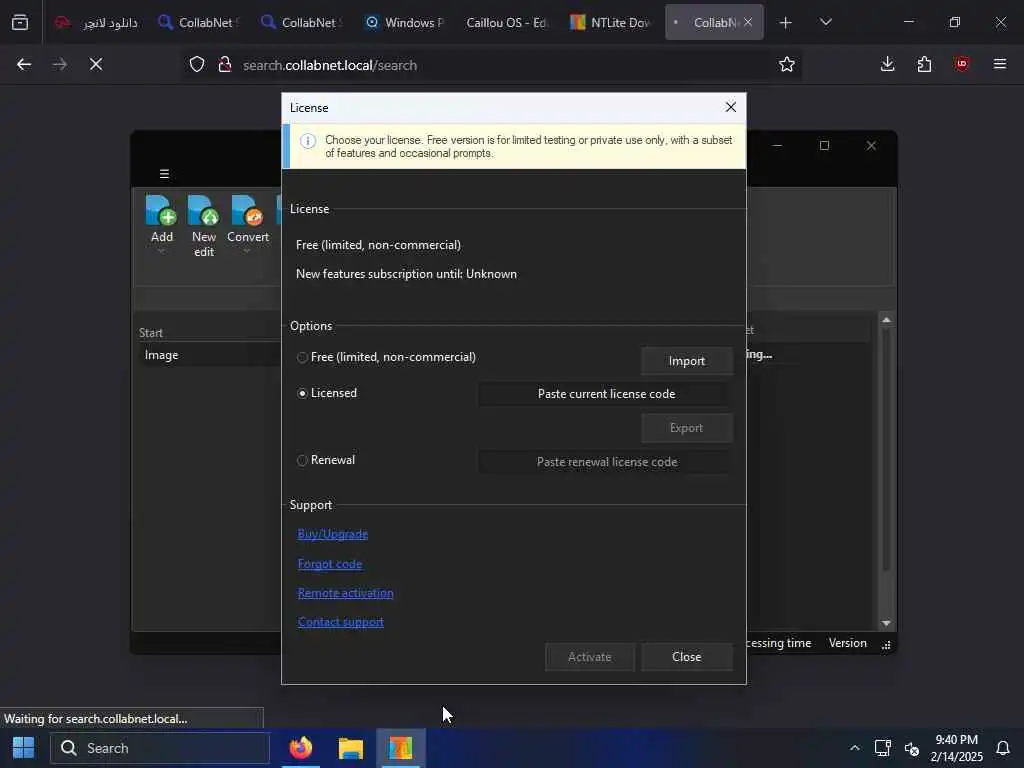Switch to the Caillou OS tab

click(506, 22)
